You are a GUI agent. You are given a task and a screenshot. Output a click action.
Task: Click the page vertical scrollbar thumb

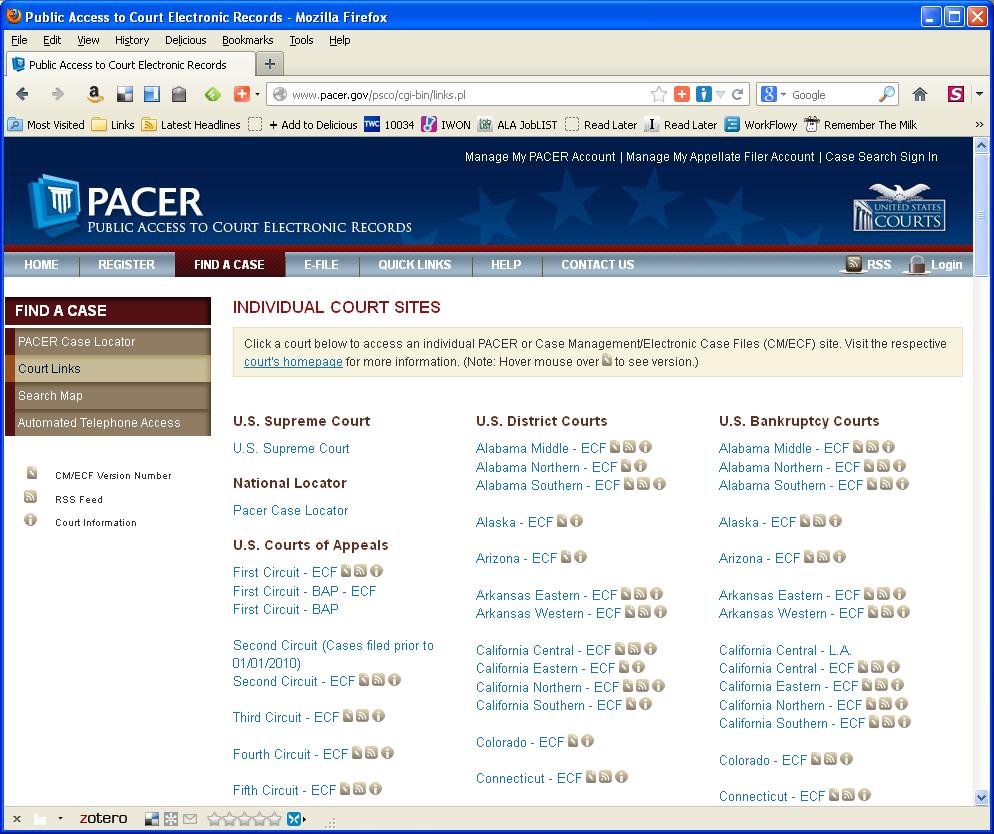[x=981, y=215]
